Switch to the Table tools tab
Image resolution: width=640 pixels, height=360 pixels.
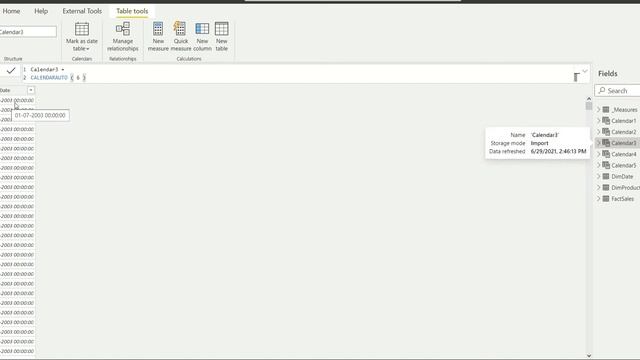[132, 11]
